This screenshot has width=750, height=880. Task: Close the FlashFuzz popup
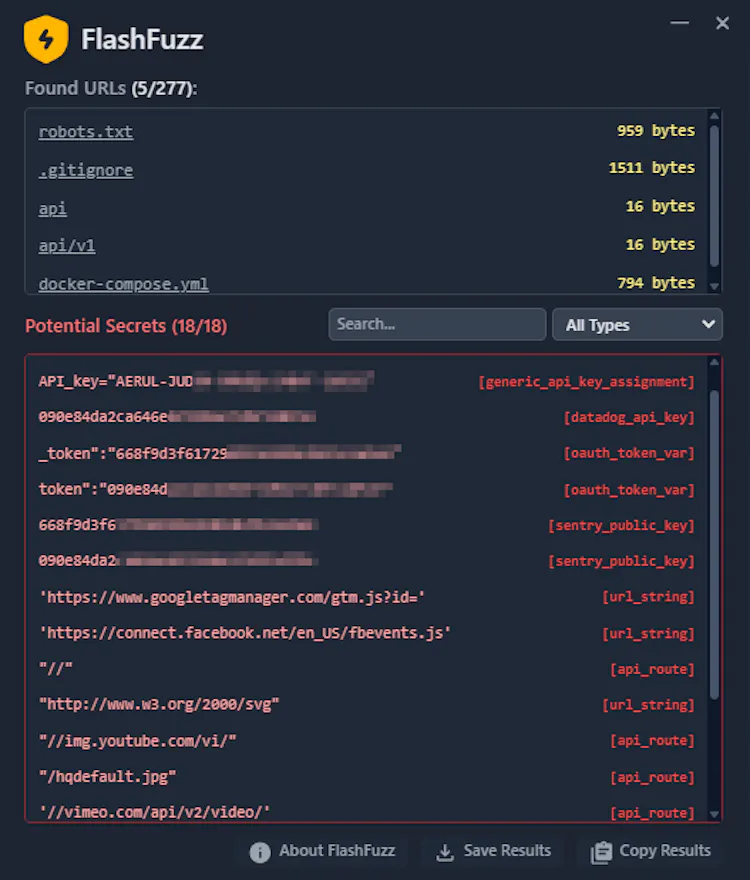(722, 23)
